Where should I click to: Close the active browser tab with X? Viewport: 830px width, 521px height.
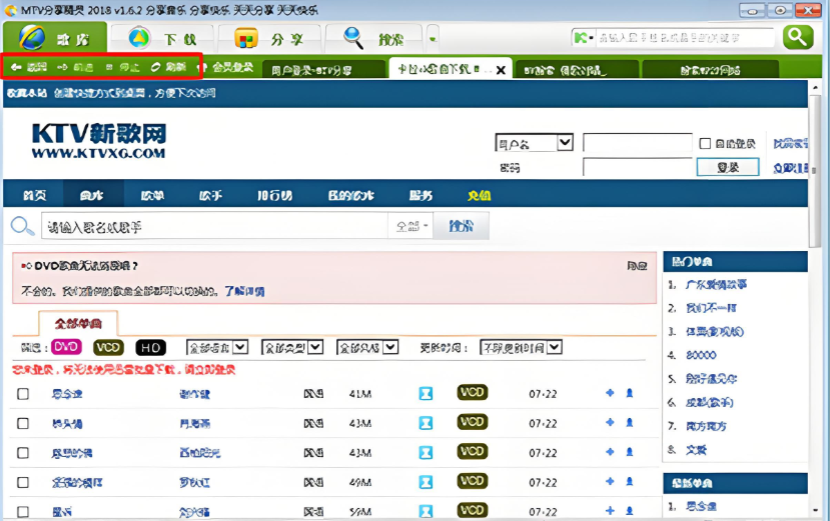tap(501, 70)
